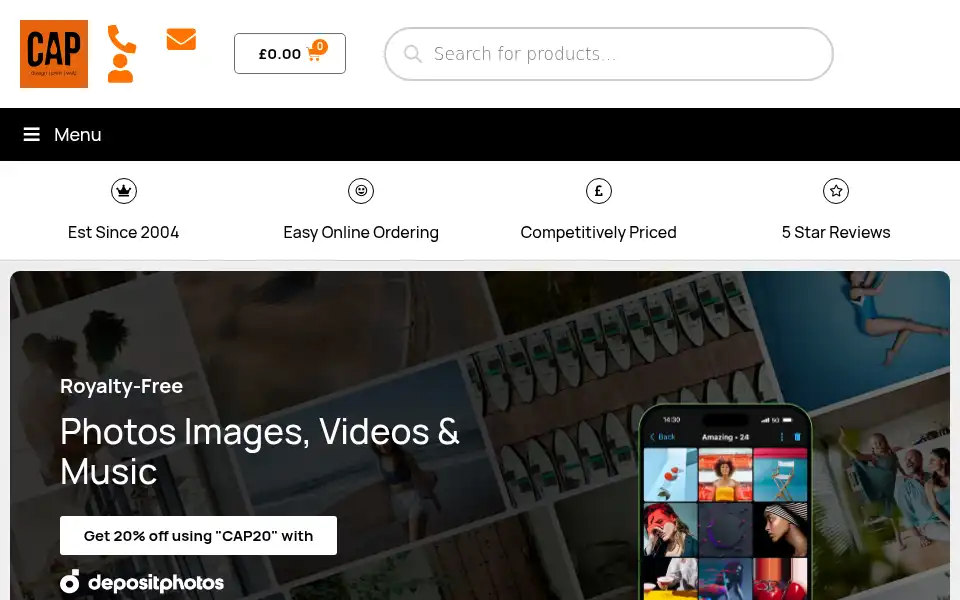Select 5 Star Reviews text
The image size is (960, 600).
tap(836, 233)
